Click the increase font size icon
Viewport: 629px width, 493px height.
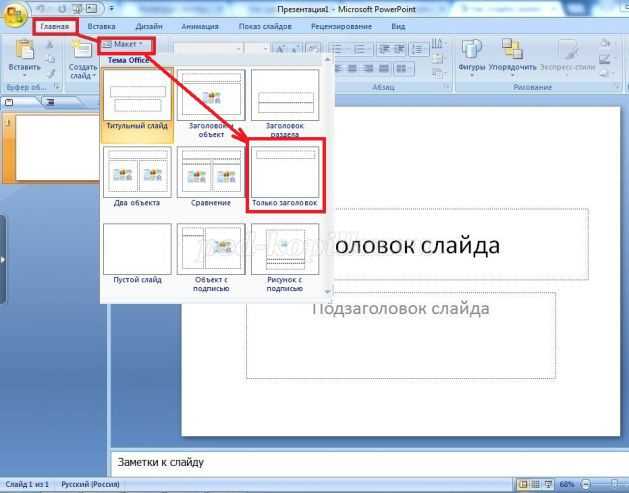(280, 49)
